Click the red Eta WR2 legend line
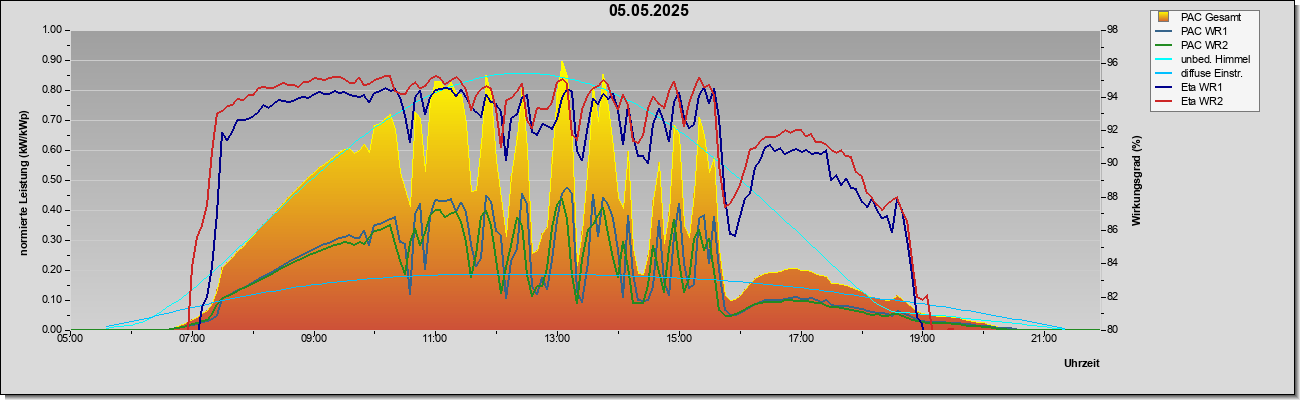This screenshot has height=400, width=1300. point(1164,101)
